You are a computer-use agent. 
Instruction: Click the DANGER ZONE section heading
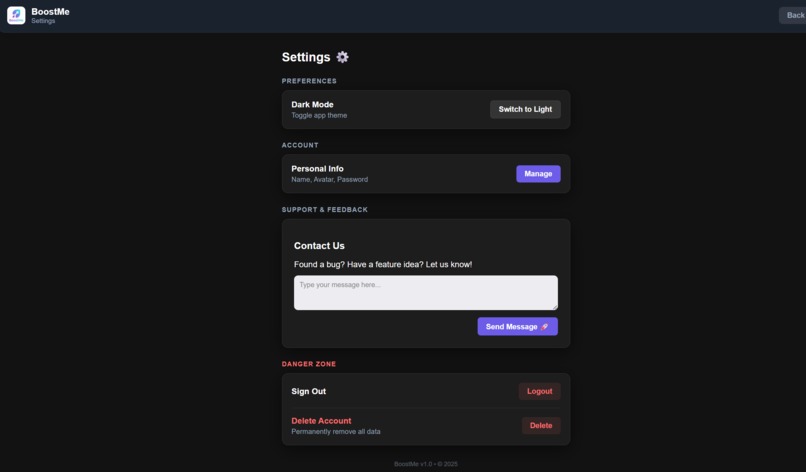coord(308,364)
